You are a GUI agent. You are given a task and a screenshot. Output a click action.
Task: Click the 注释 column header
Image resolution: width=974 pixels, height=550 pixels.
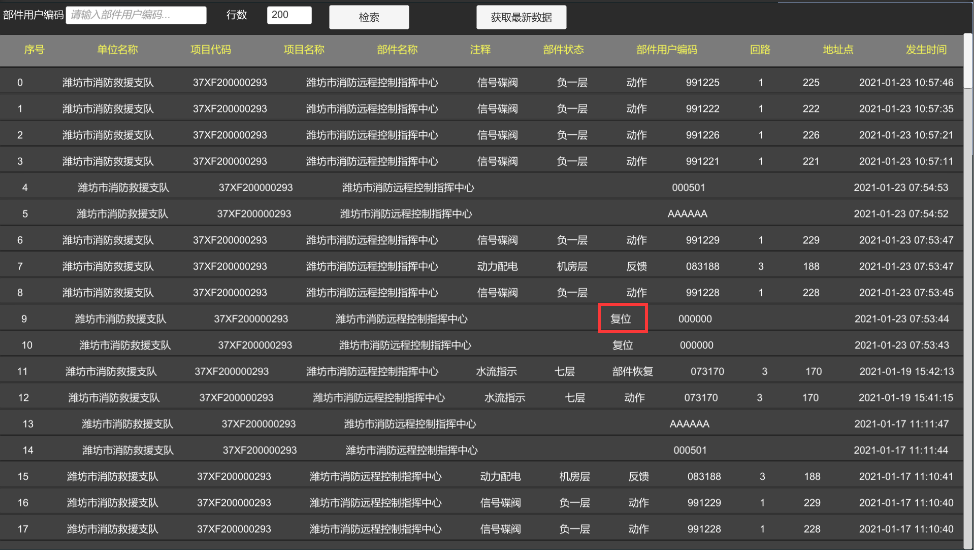(480, 50)
